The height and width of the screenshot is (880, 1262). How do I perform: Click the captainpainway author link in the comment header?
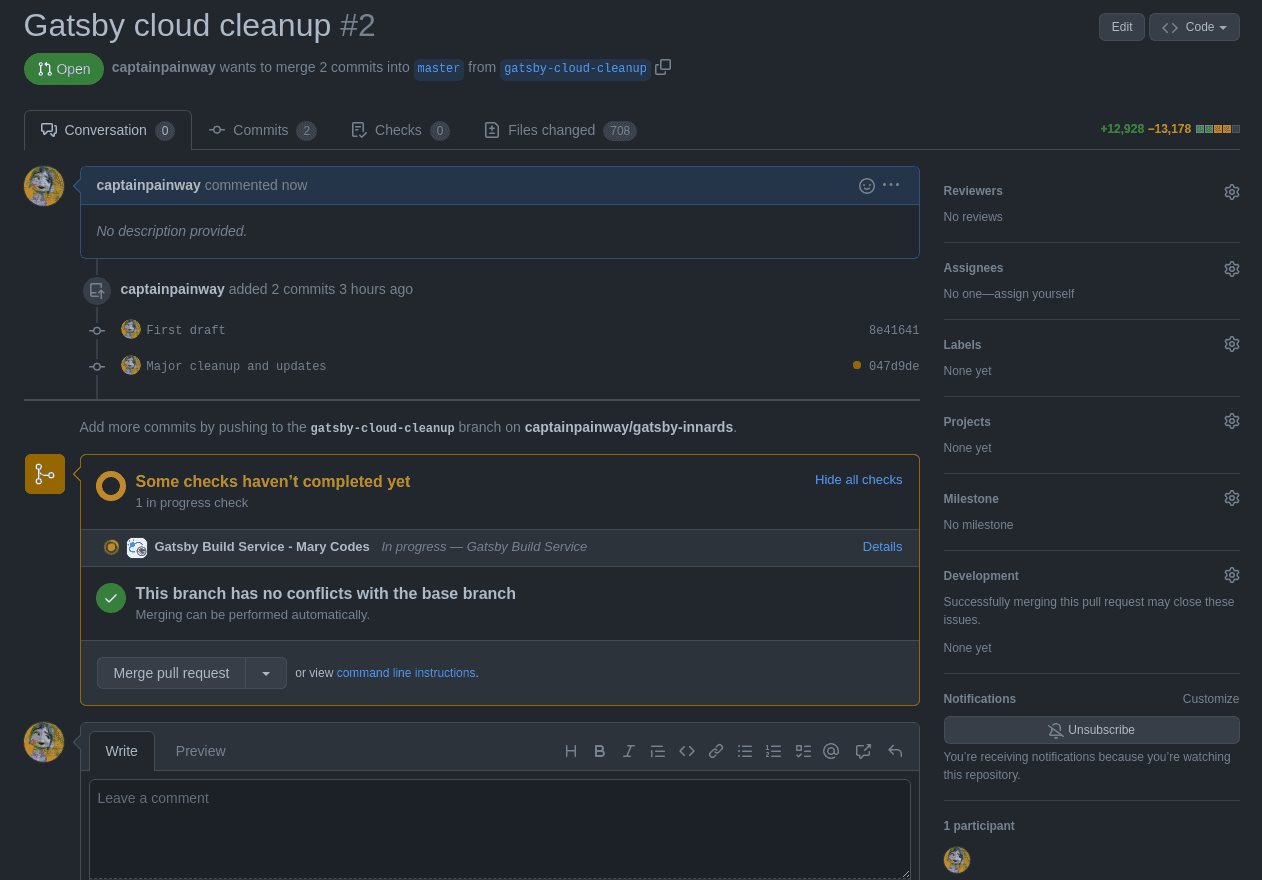pyautogui.click(x=149, y=185)
